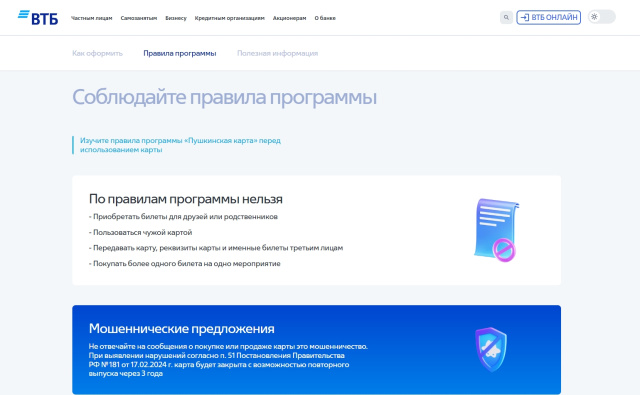Click the fraud warning paragraph text
The height and width of the screenshot is (395, 640).
pyautogui.click(x=228, y=360)
